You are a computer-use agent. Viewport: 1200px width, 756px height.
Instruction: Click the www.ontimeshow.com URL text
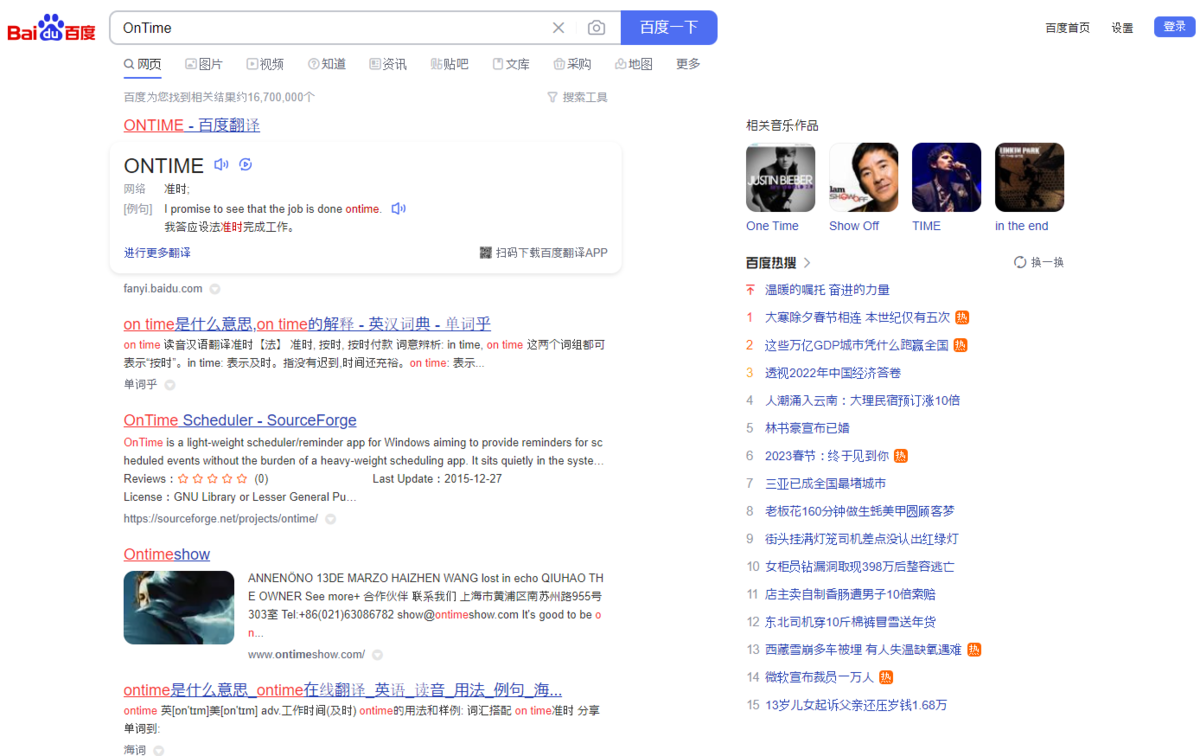[x=306, y=655]
